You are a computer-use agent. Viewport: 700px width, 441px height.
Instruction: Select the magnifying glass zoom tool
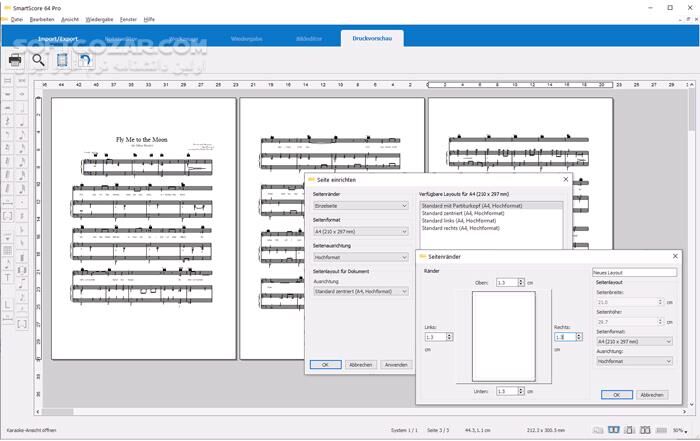(38, 60)
